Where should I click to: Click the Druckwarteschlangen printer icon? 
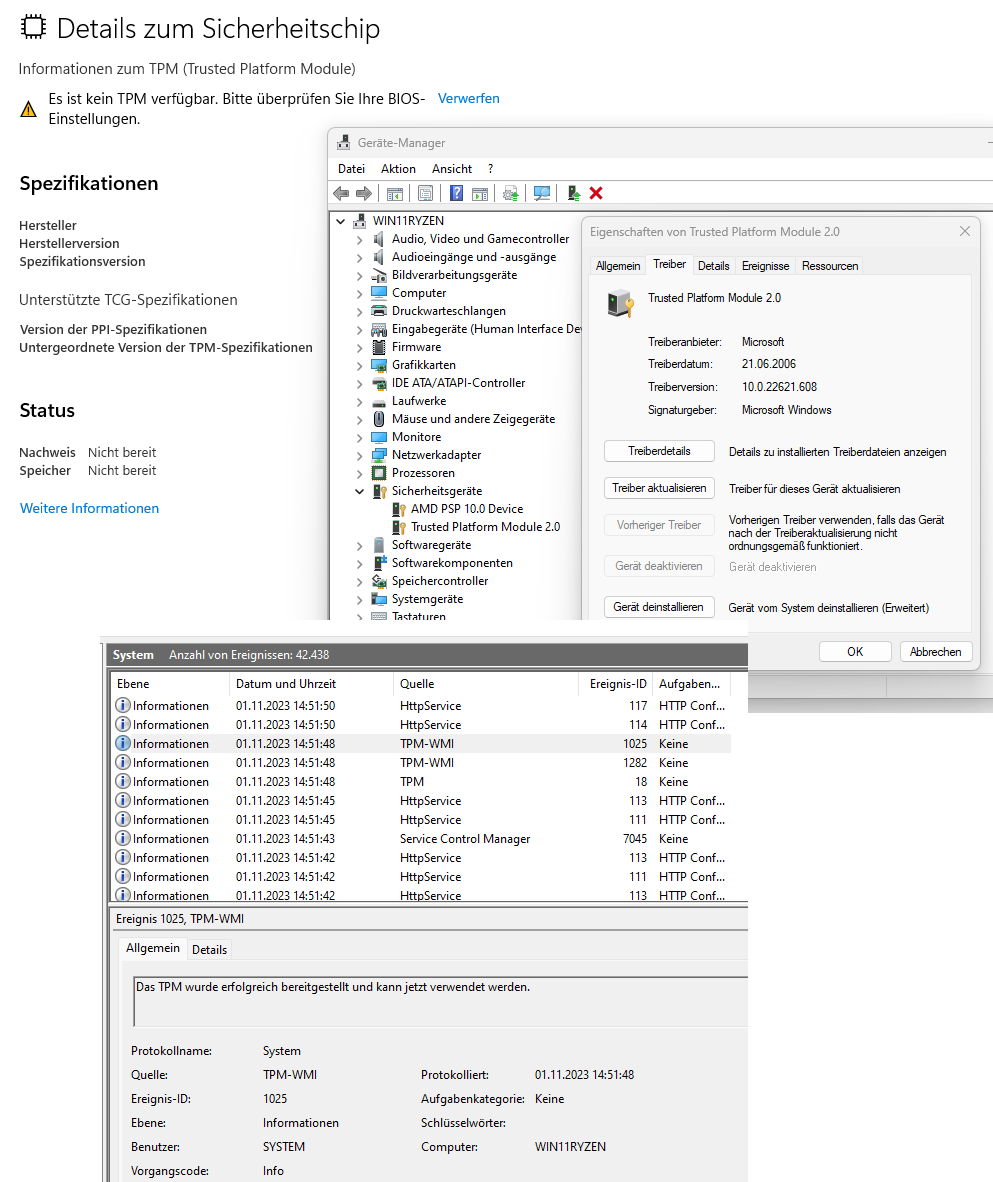pos(379,311)
